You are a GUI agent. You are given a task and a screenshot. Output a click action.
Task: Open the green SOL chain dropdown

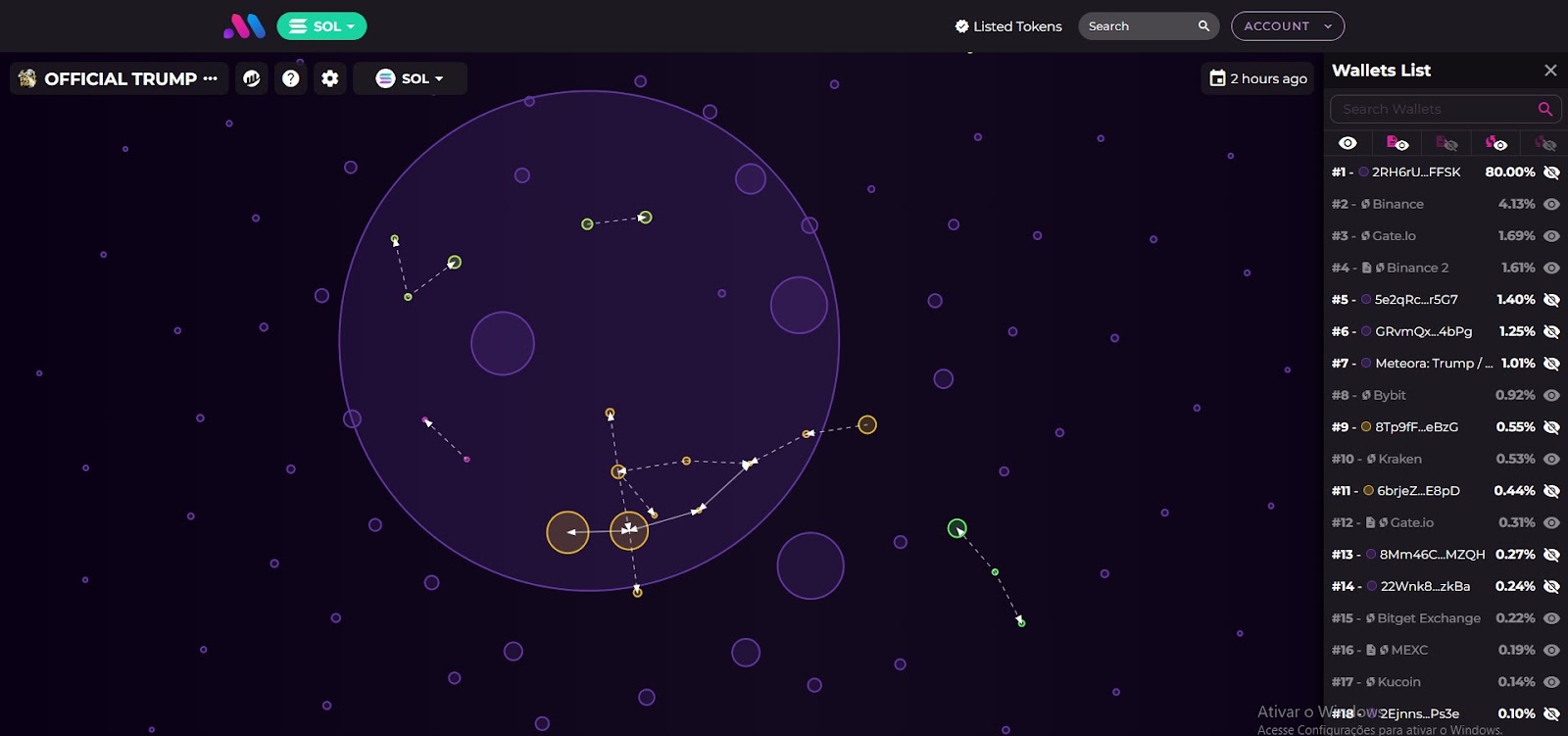point(321,26)
